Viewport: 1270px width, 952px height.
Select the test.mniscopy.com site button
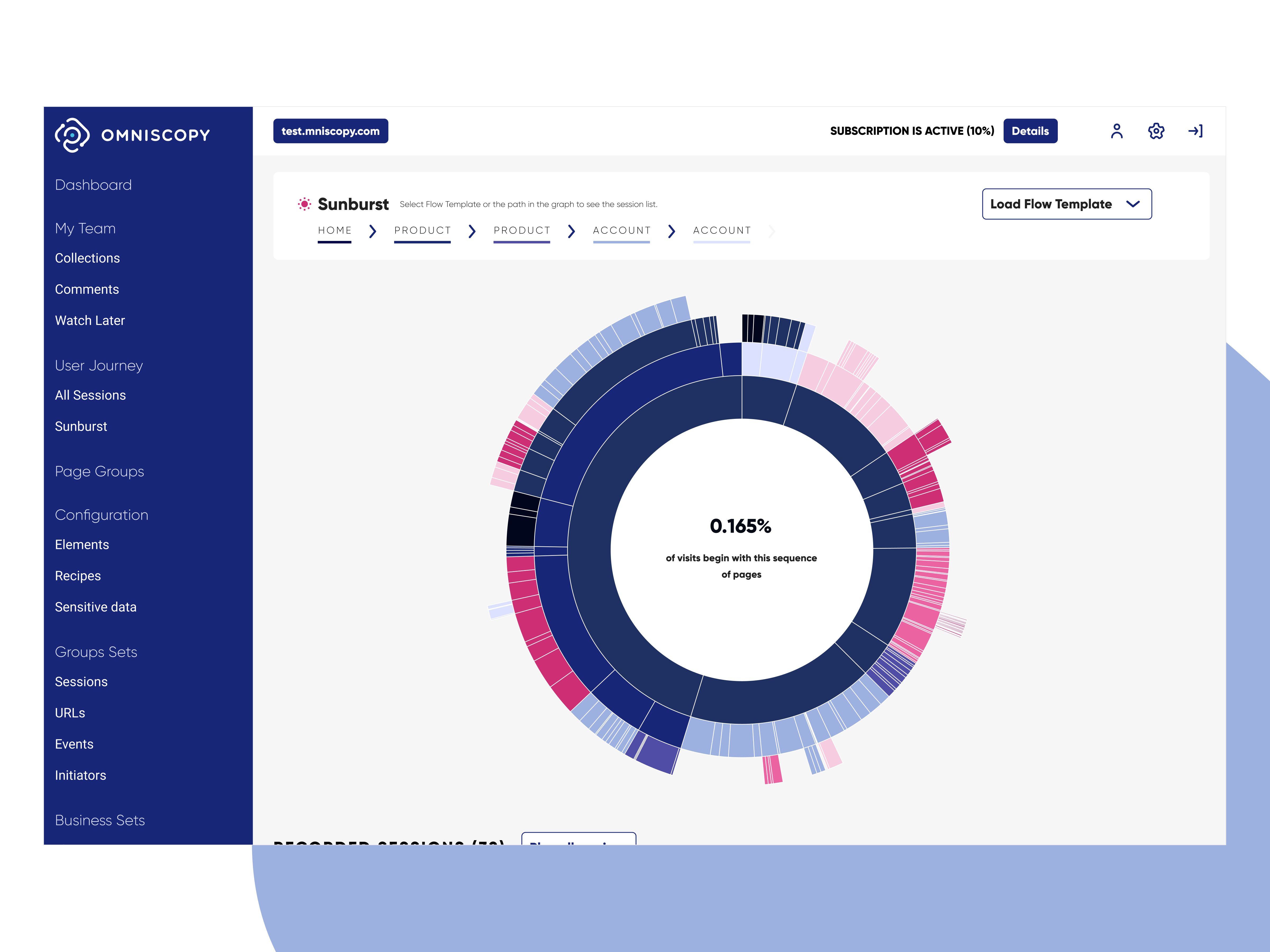click(x=331, y=131)
